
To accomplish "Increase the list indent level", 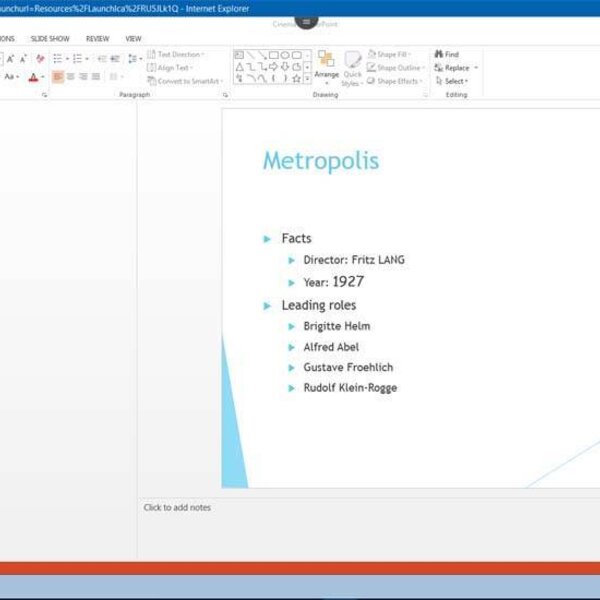I will (115, 59).
